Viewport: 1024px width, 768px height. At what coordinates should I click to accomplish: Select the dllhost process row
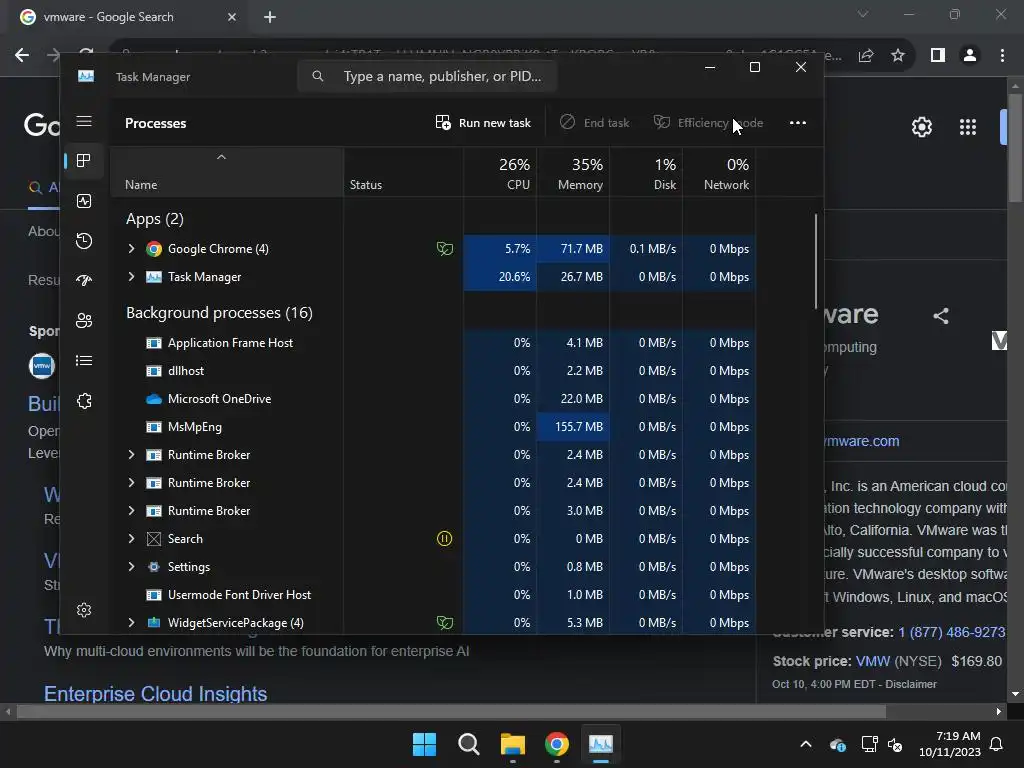(433, 371)
